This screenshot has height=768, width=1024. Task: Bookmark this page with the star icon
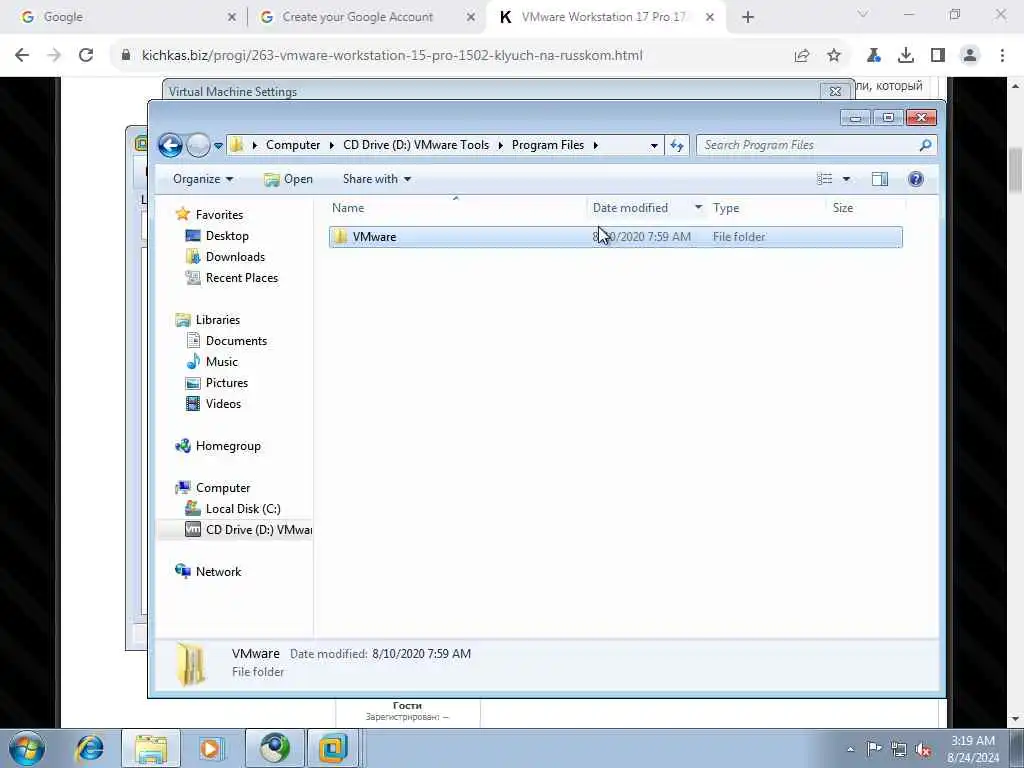[834, 56]
